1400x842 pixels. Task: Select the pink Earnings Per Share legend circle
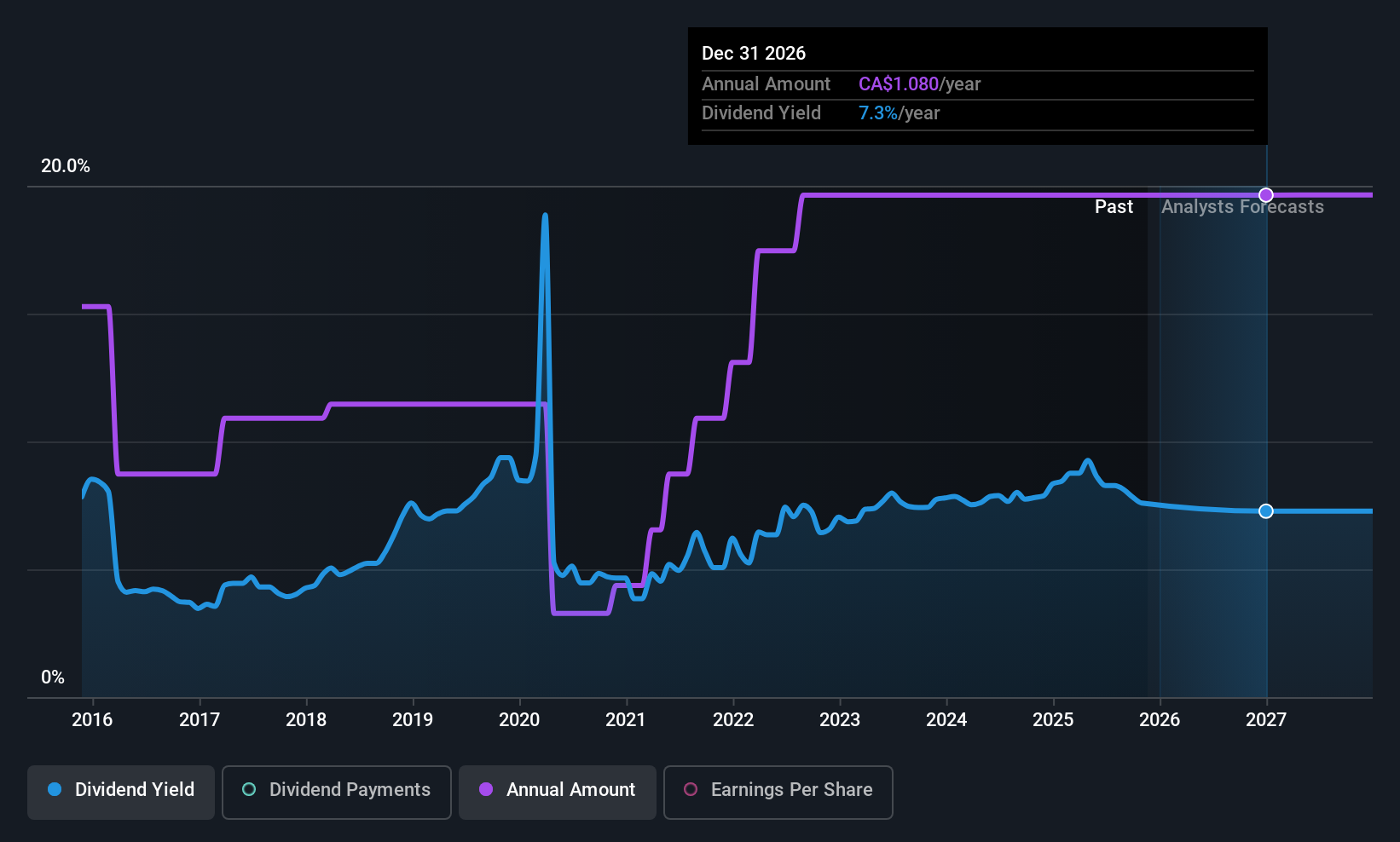coord(691,790)
